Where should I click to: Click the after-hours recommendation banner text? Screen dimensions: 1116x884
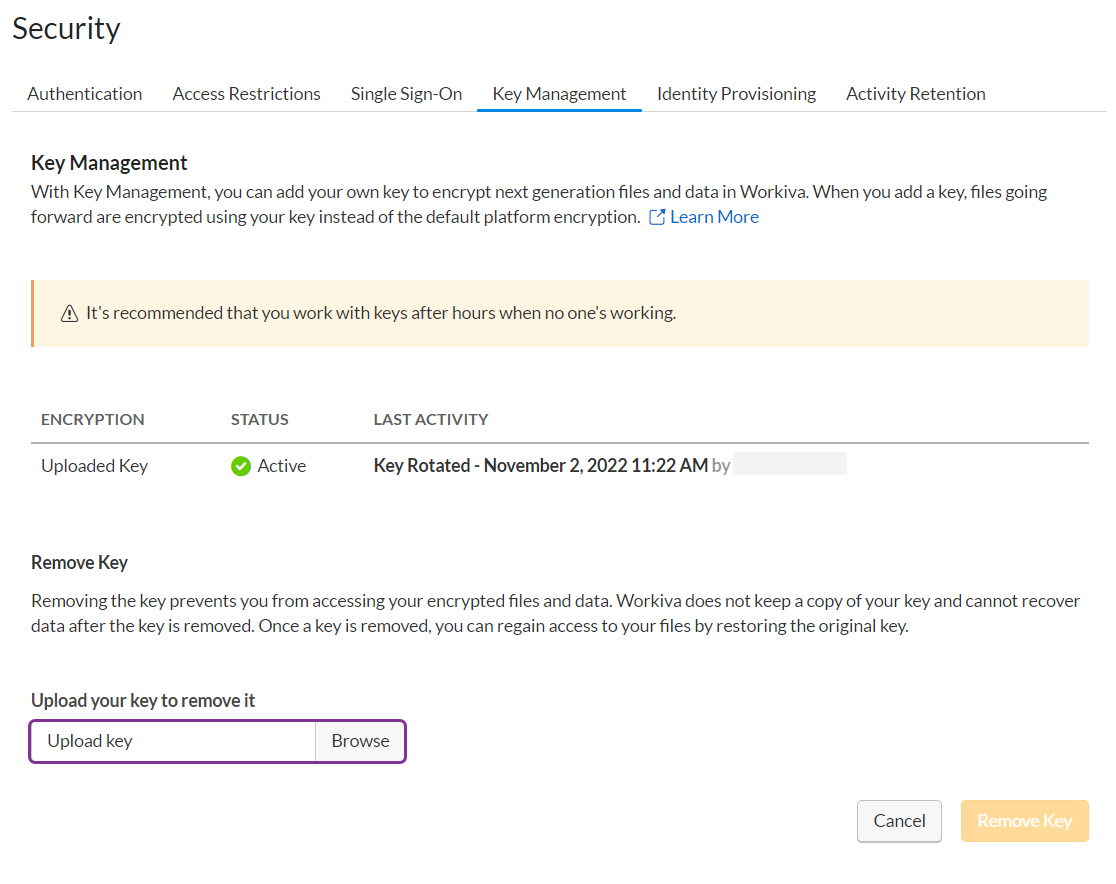click(381, 313)
